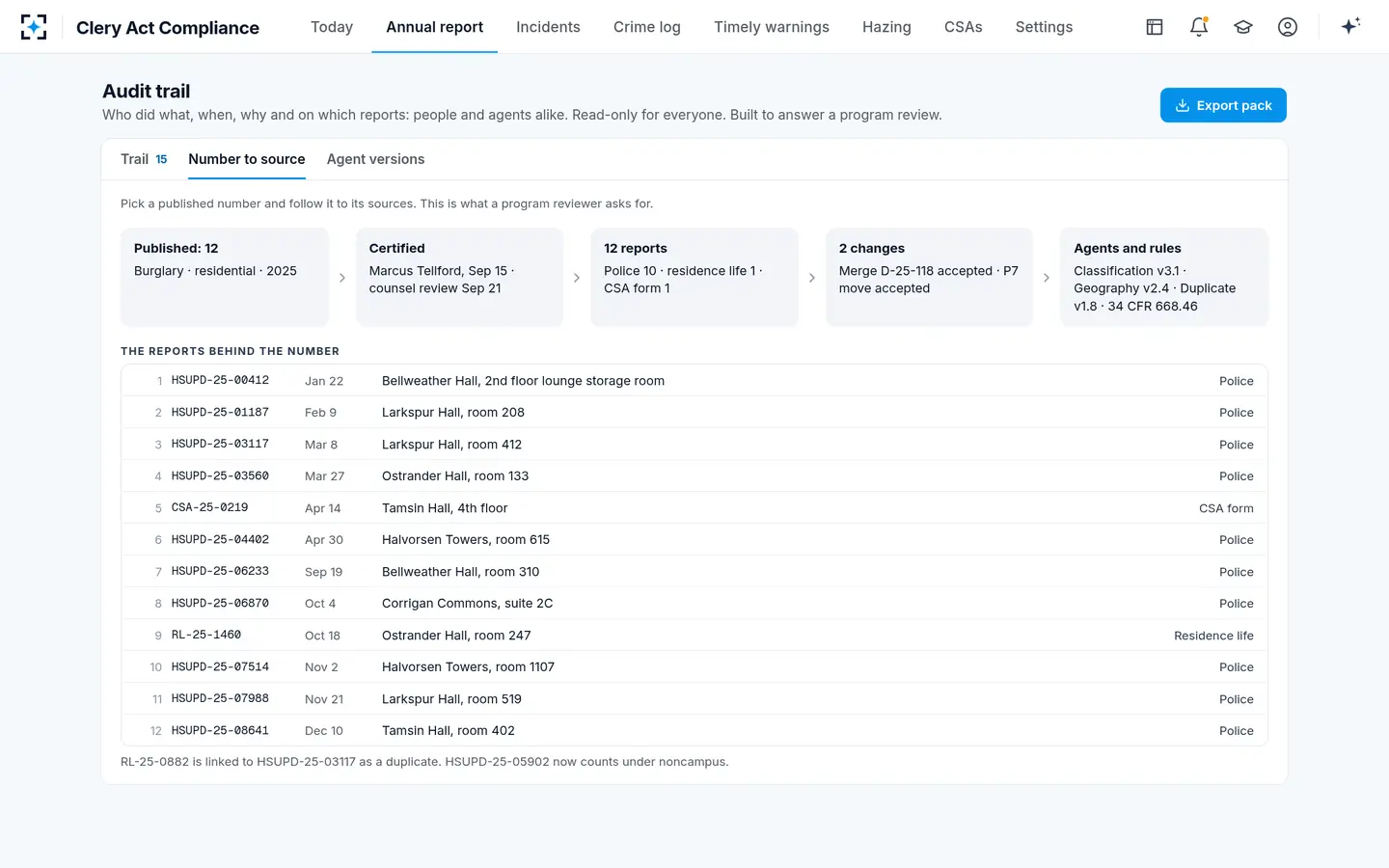Select the 12 reports card
The height and width of the screenshot is (868, 1389).
pyautogui.click(x=694, y=277)
